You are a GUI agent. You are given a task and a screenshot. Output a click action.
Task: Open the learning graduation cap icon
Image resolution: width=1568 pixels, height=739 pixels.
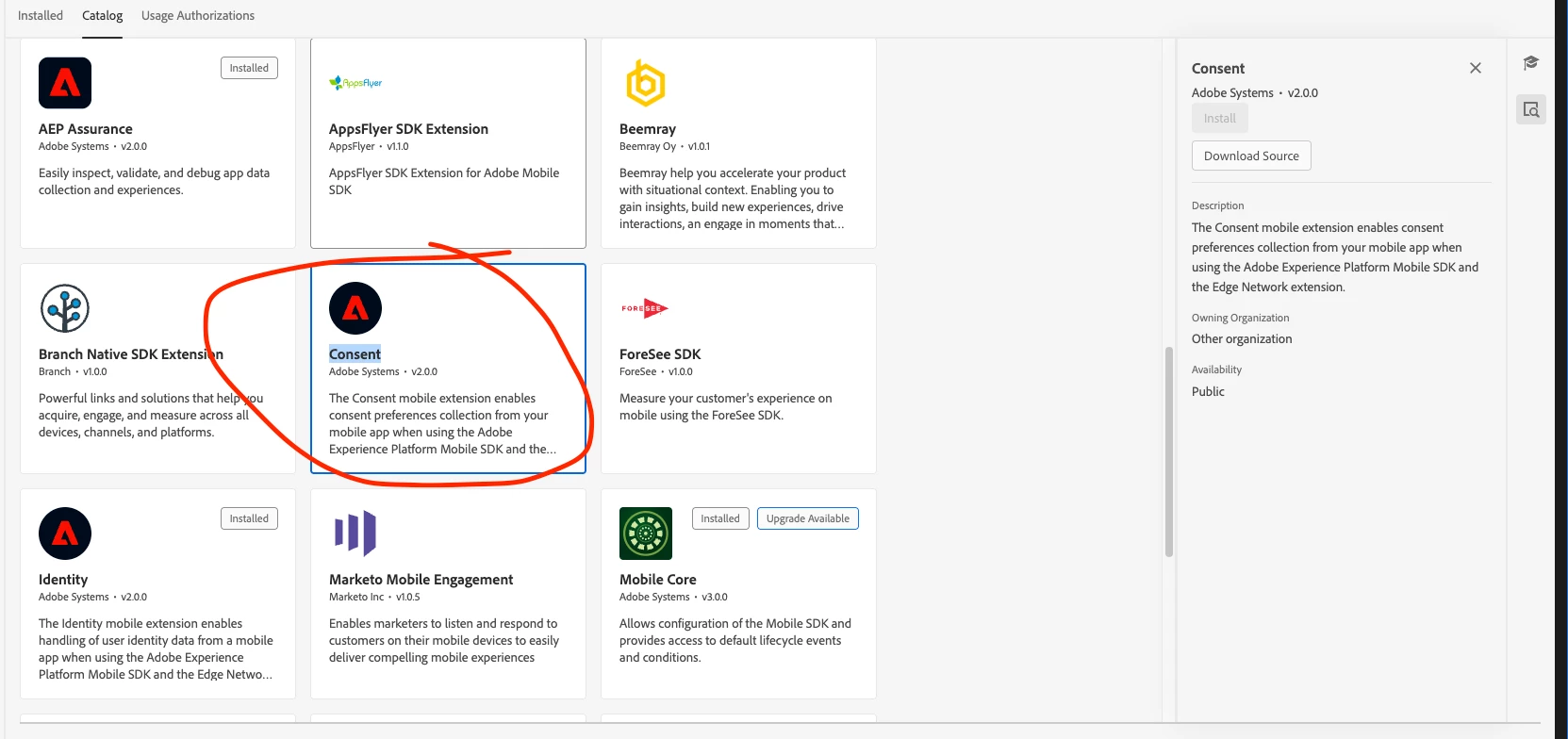(x=1531, y=62)
